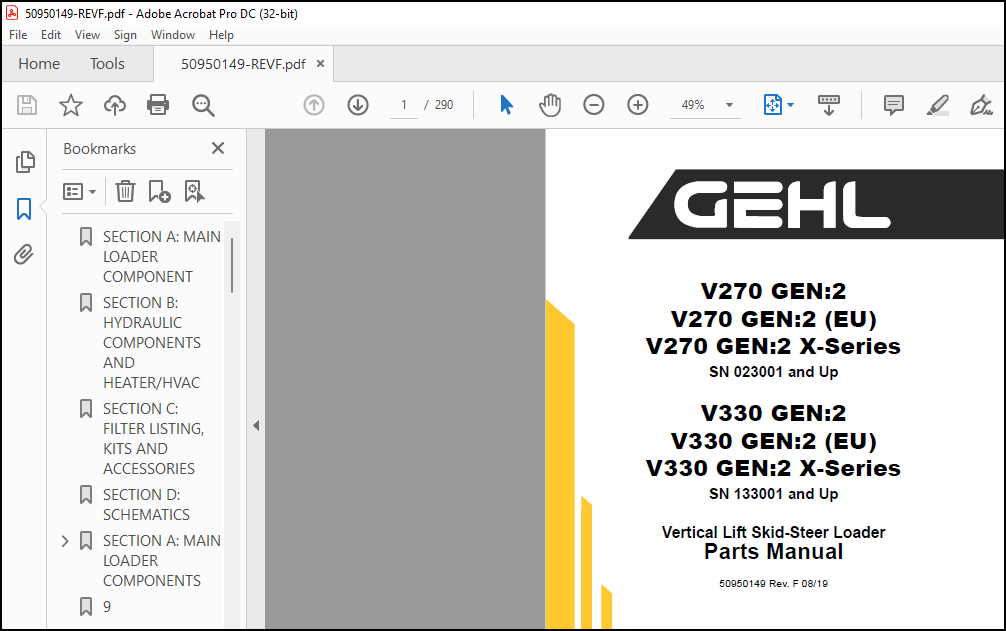This screenshot has height=631, width=1006.
Task: Select the 50950149-REVF.pdf document tab
Action: click(243, 64)
